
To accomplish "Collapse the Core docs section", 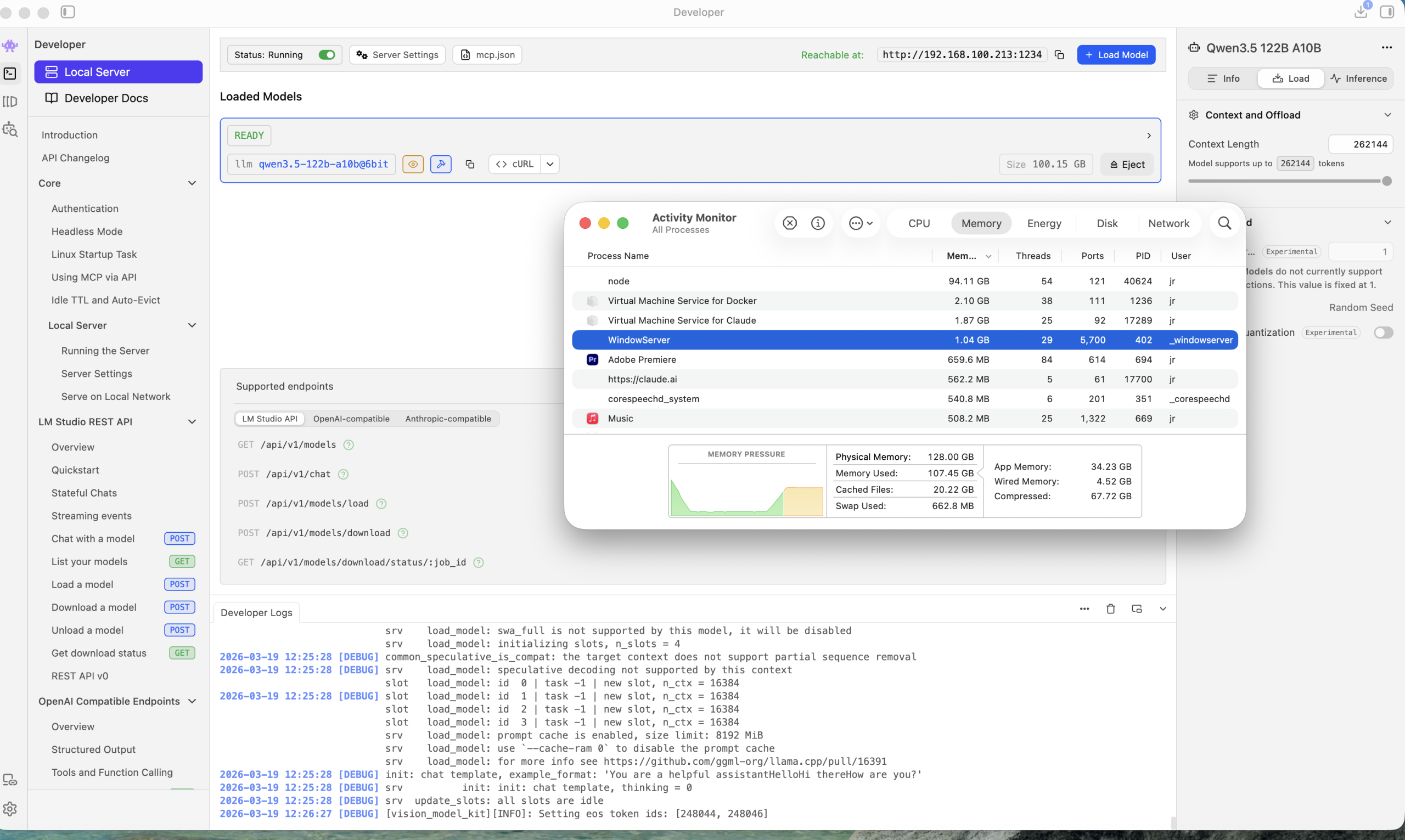I will pyautogui.click(x=192, y=183).
